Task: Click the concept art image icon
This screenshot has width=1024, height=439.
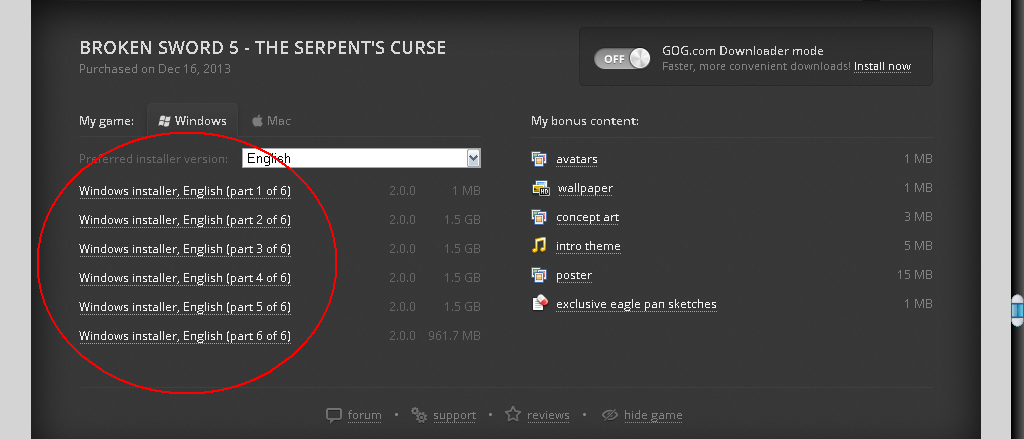Action: coord(539,217)
